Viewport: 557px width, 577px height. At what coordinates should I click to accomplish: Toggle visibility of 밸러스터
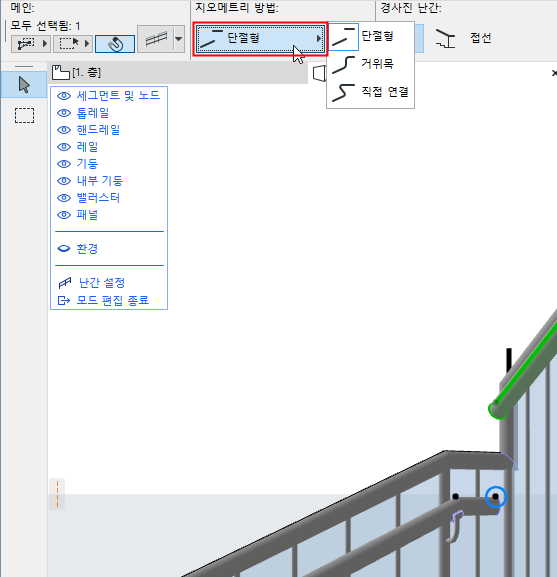tap(64, 198)
